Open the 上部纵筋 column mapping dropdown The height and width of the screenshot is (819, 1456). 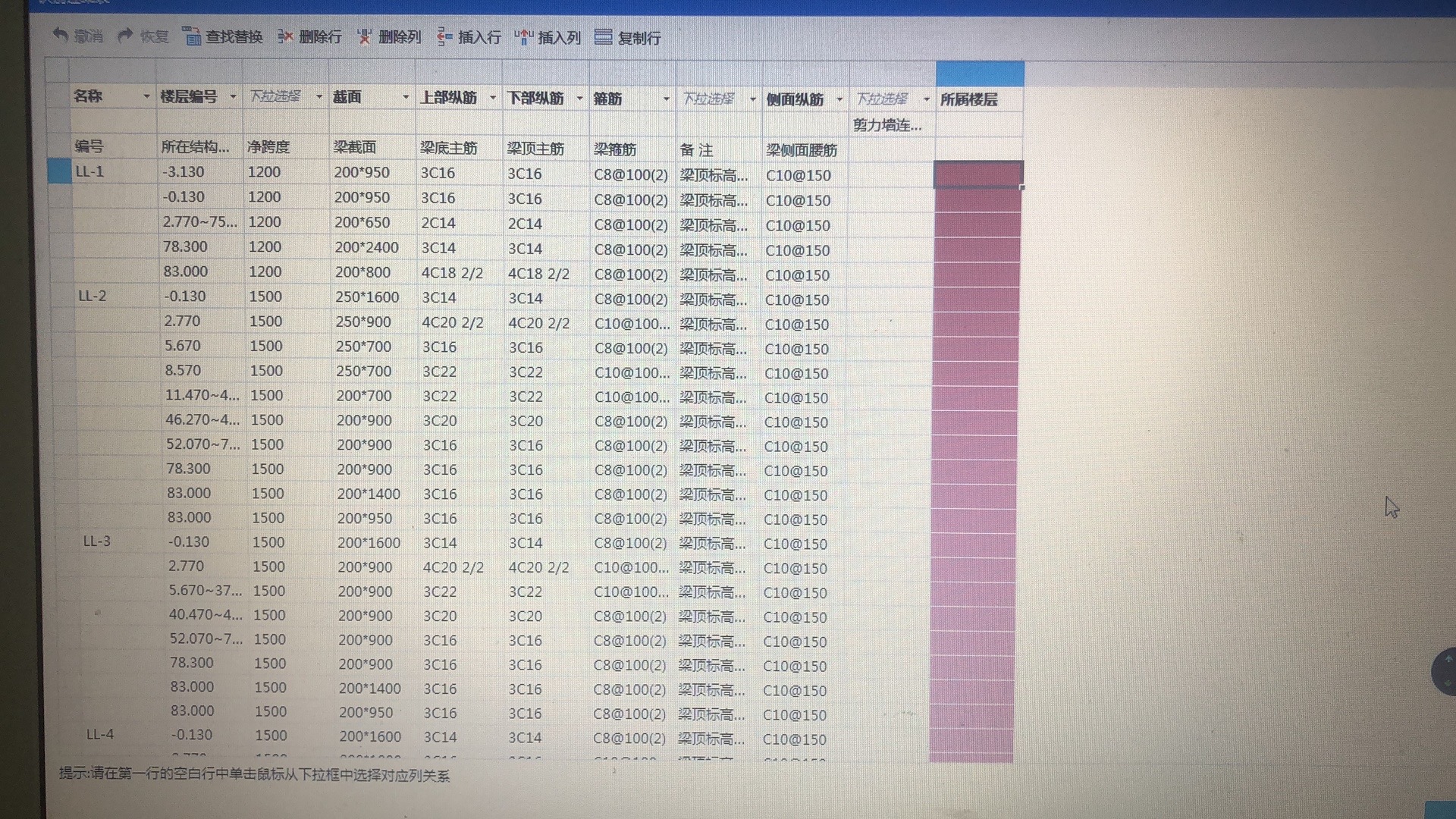click(x=492, y=98)
